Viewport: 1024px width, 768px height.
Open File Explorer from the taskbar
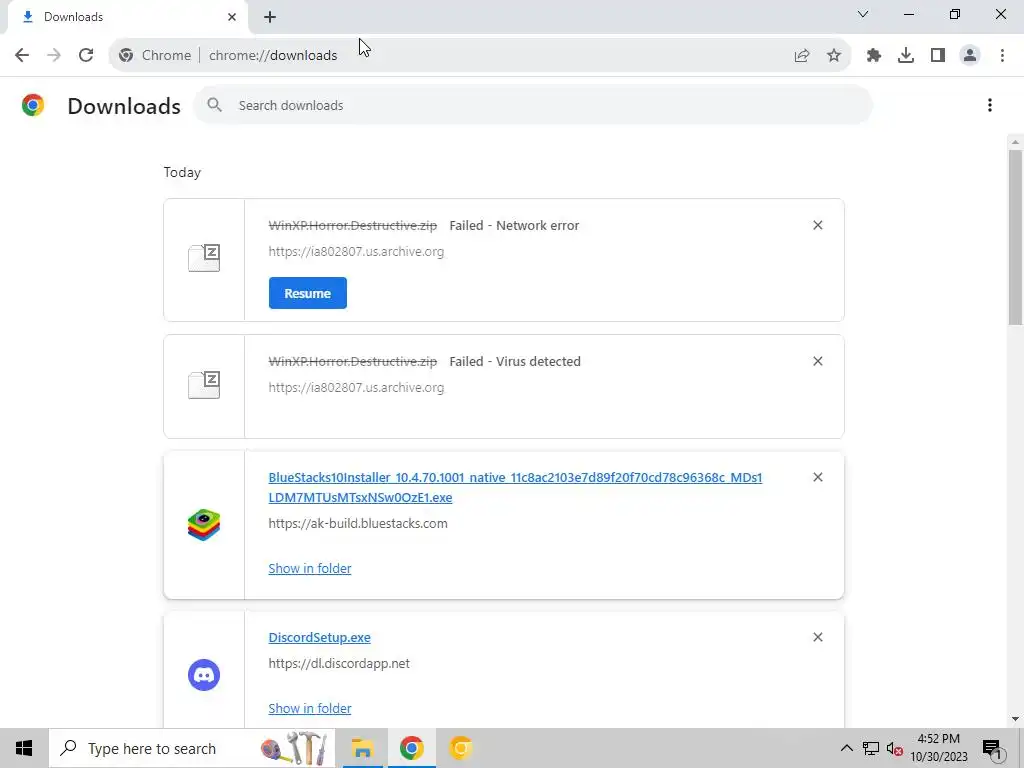[x=362, y=748]
